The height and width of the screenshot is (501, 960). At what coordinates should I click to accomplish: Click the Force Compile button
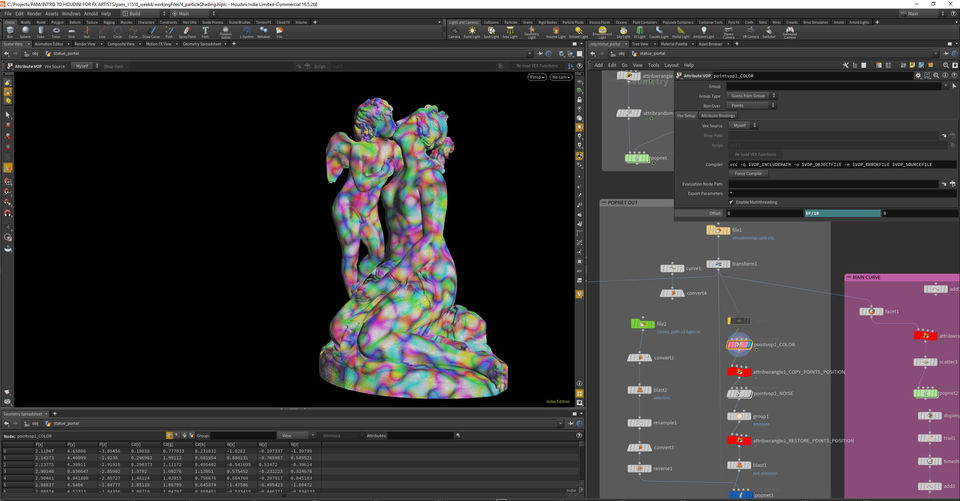pyautogui.click(x=748, y=173)
